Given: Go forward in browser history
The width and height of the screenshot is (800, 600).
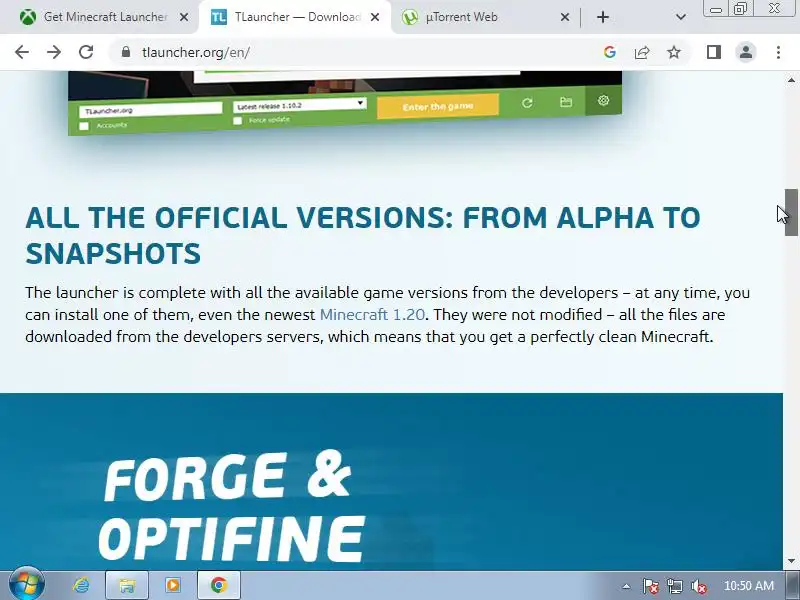Looking at the screenshot, I should point(54,52).
